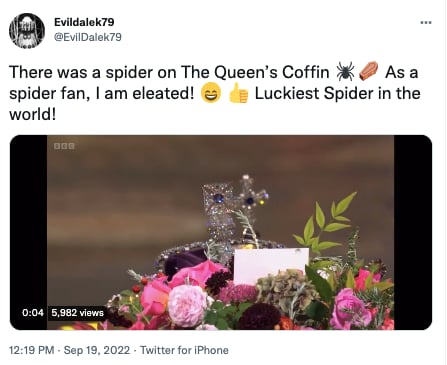Open the @EvilDalek79 handle link
Viewport: 447px width, 365px height.
[x=88, y=37]
